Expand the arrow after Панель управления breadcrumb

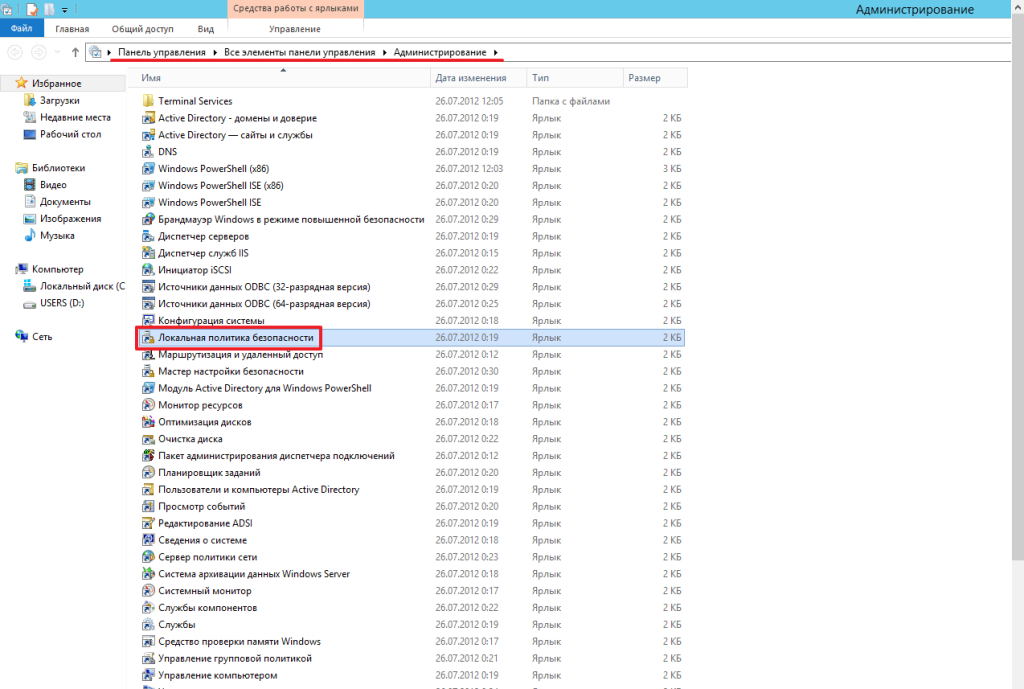tap(215, 52)
